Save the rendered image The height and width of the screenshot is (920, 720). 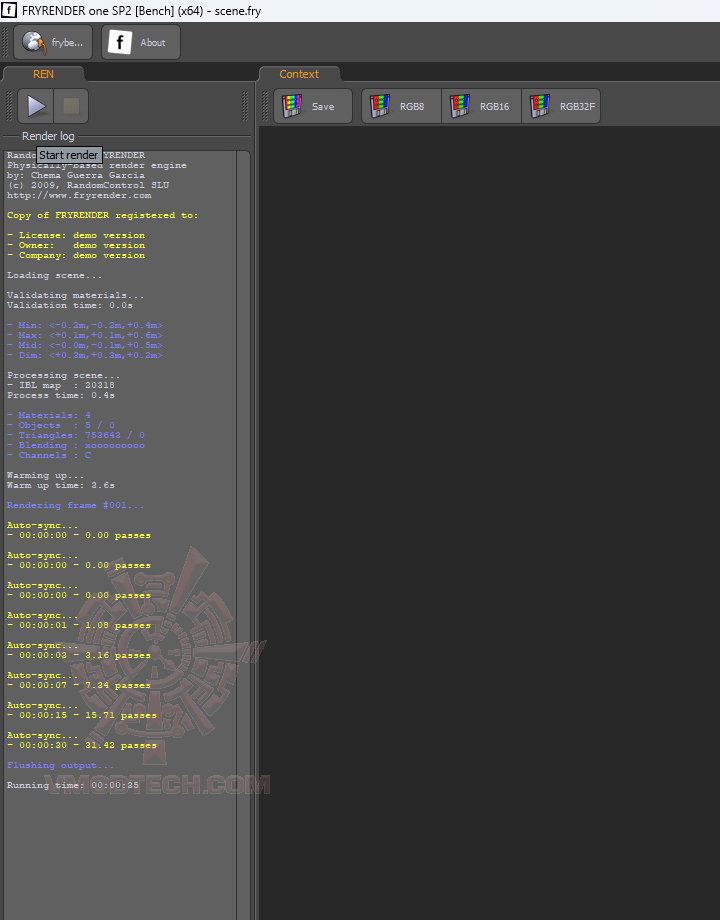tap(313, 106)
